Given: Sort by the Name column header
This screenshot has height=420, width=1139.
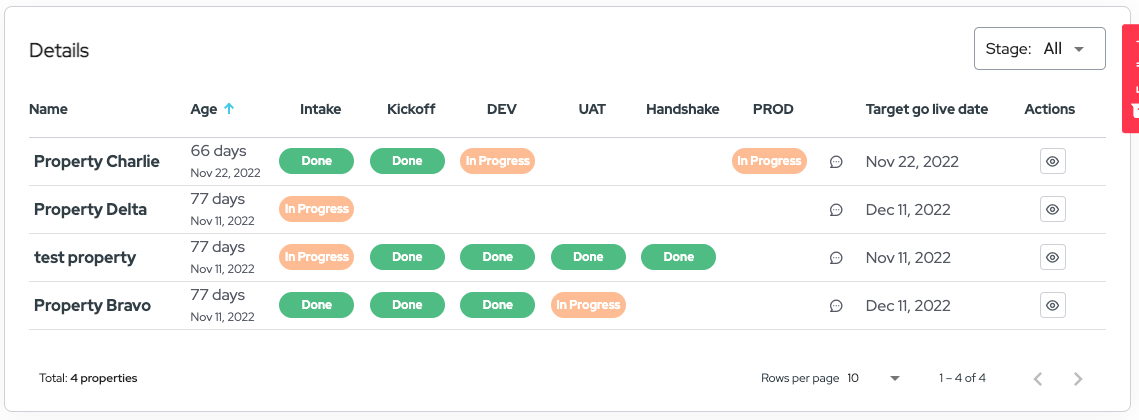Looking at the screenshot, I should (48, 109).
